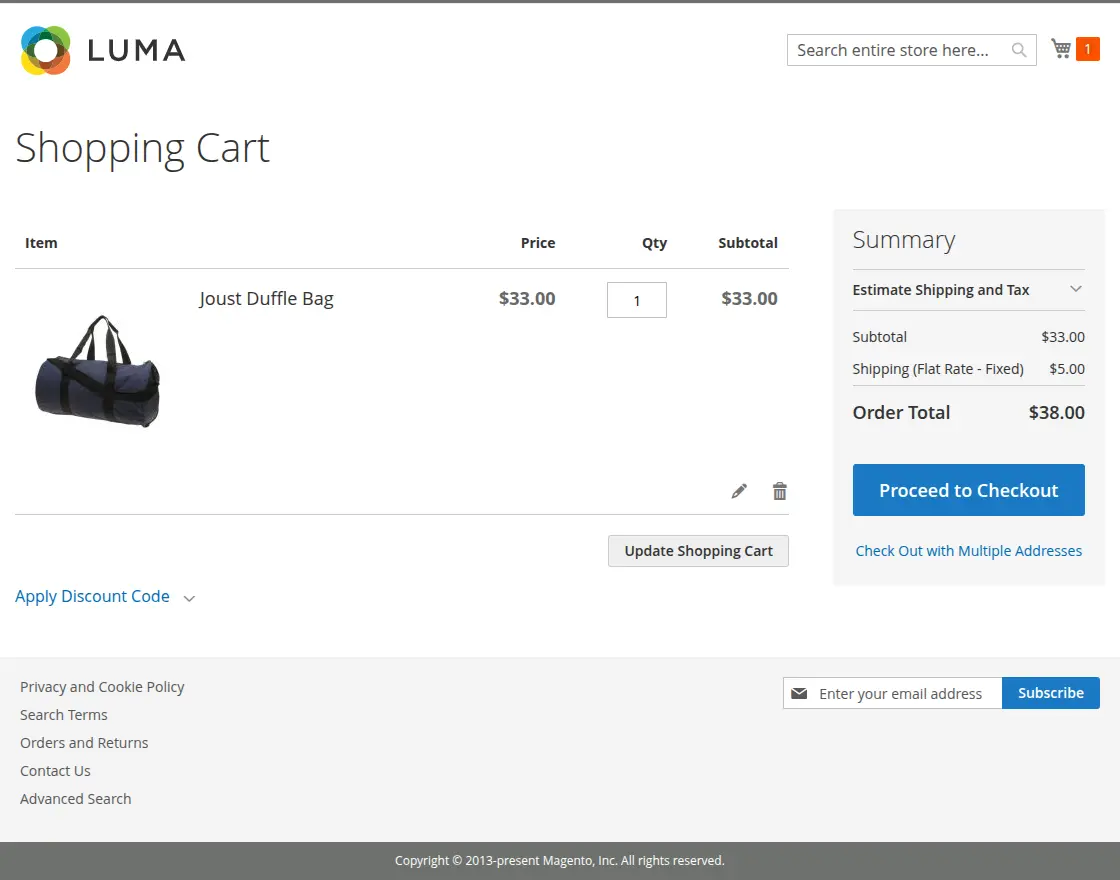This screenshot has height=880, width=1120.
Task: Click the Shipping (Flat Rate - Fixed) label
Action: coord(938,369)
